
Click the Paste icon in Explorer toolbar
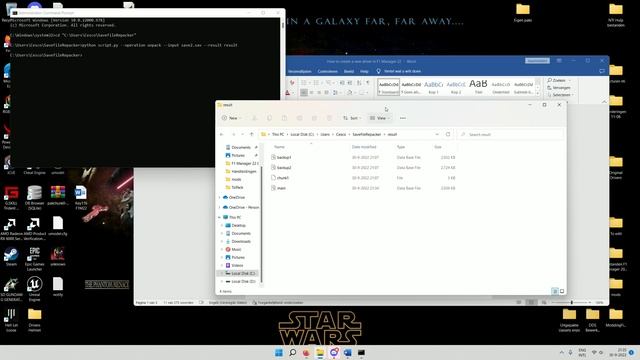click(x=284, y=118)
